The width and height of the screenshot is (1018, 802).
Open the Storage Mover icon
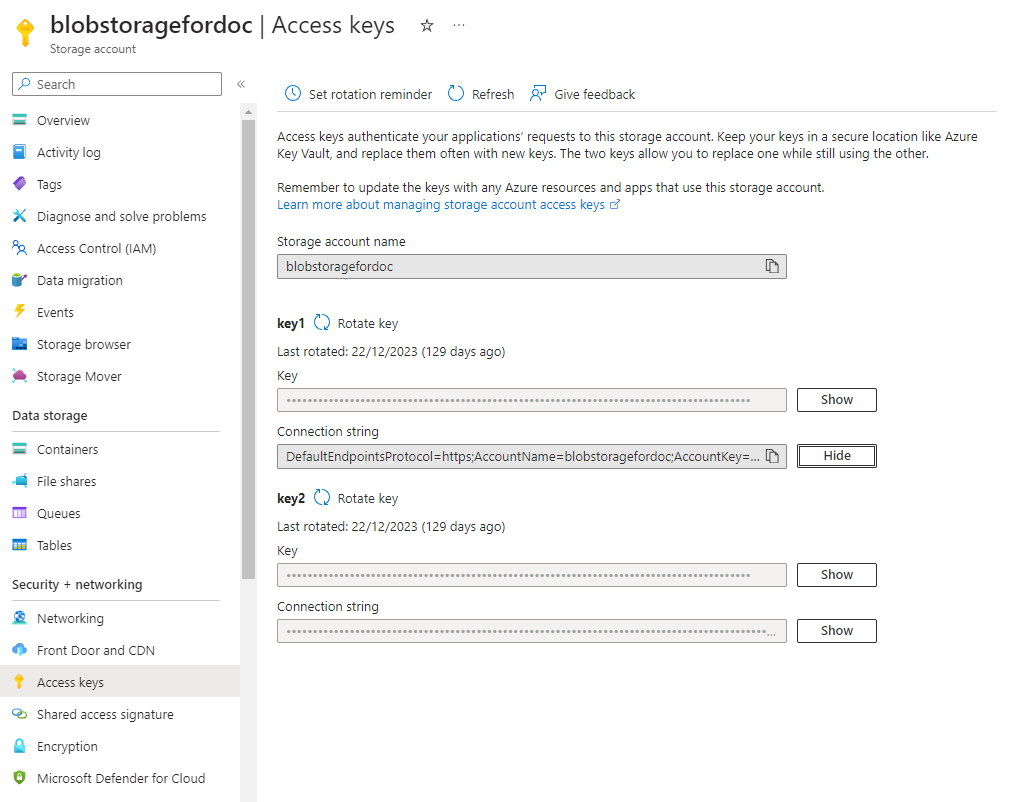pyautogui.click(x=19, y=376)
